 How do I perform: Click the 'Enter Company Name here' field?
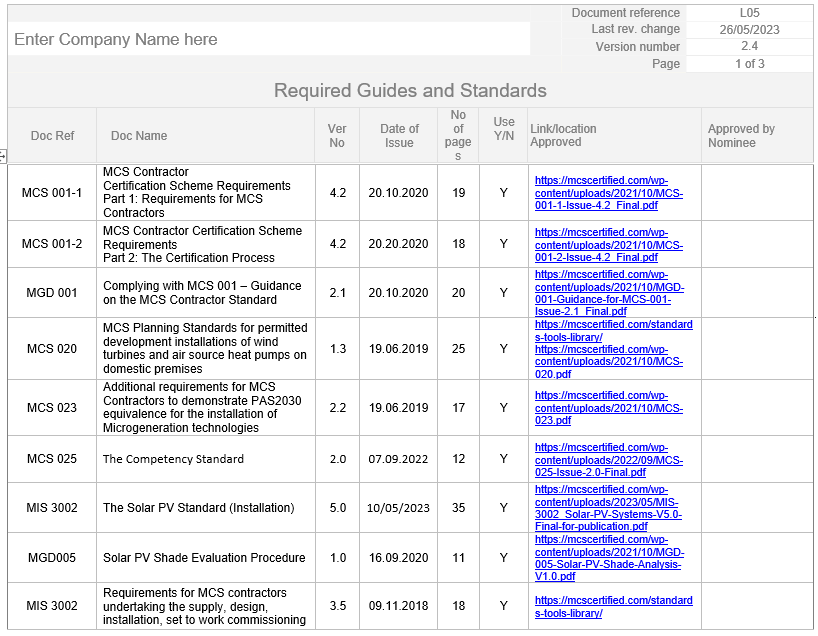pos(268,40)
